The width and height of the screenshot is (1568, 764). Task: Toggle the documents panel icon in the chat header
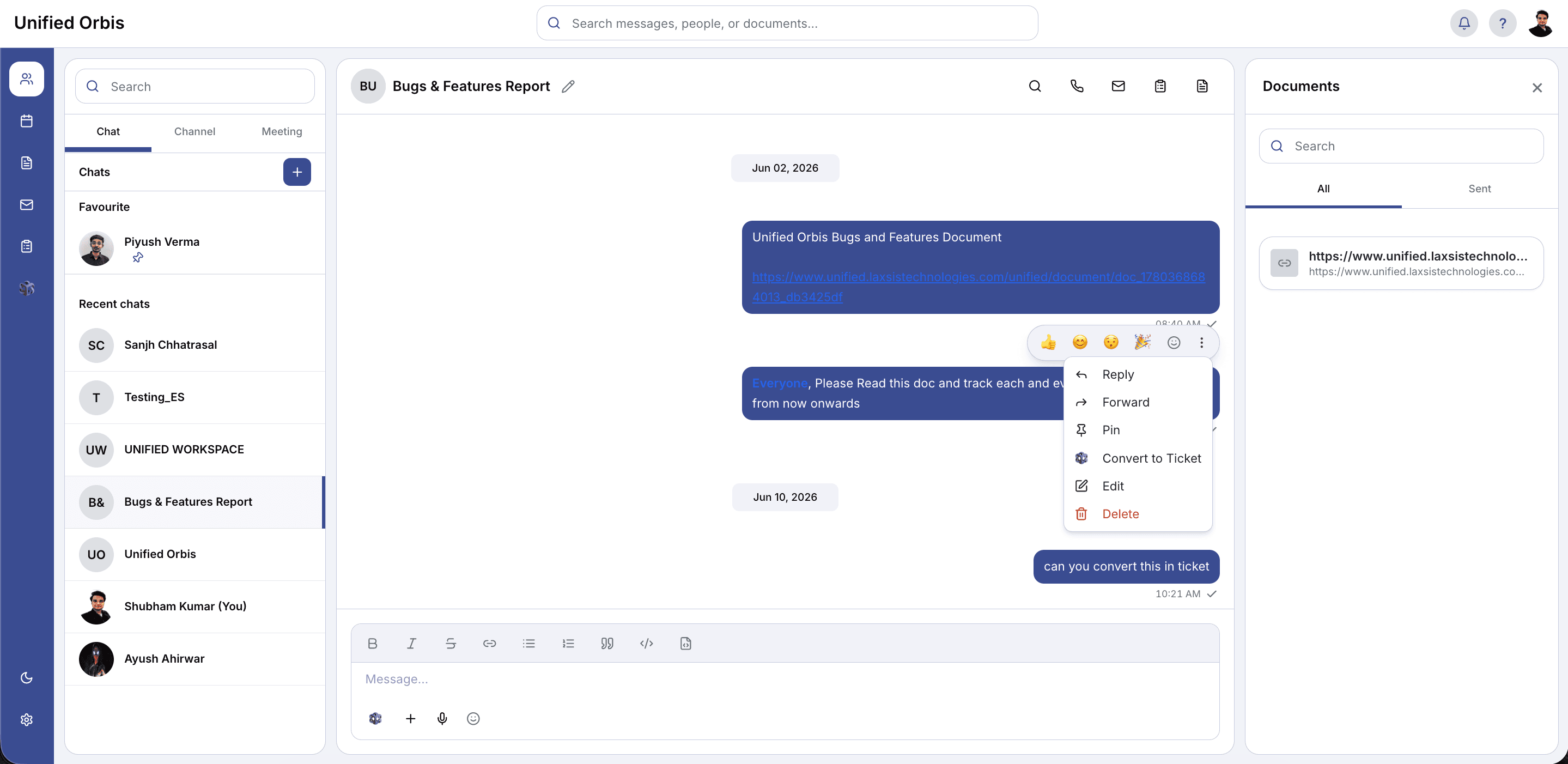1202,86
